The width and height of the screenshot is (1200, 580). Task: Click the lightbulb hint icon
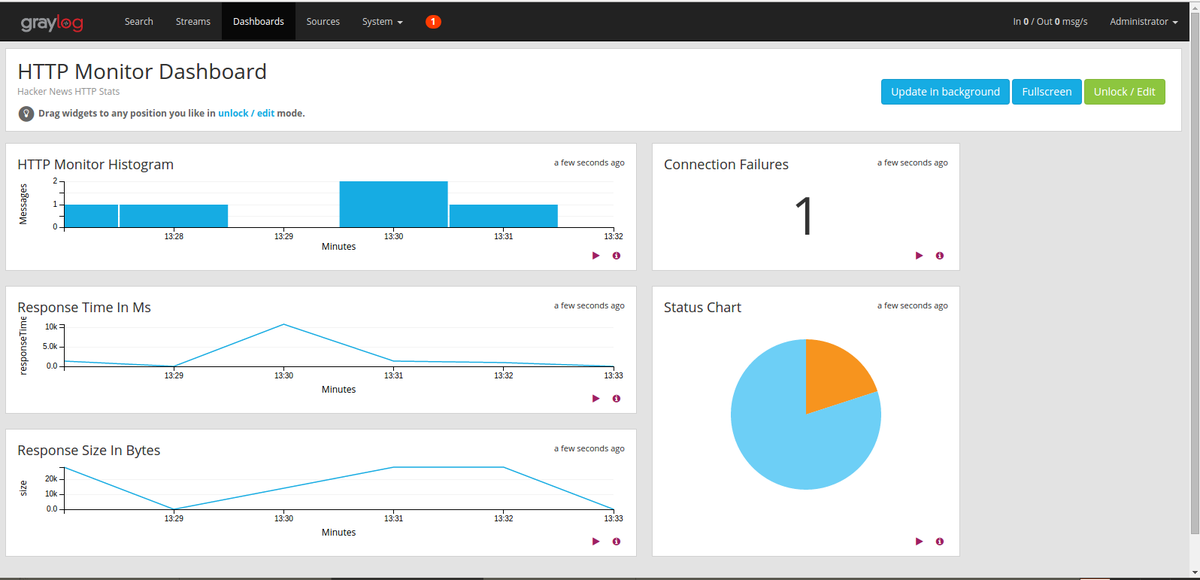coord(27,113)
